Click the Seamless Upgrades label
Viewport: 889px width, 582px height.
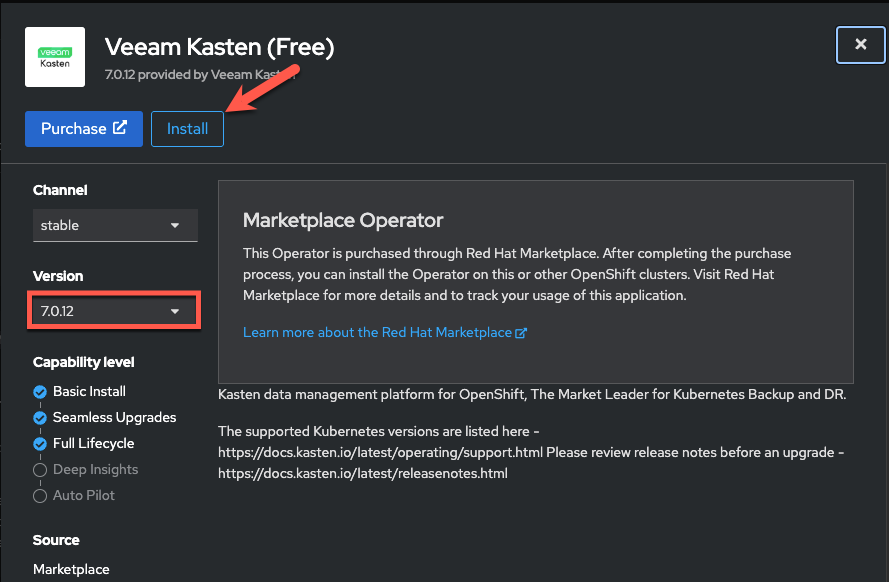tap(115, 417)
